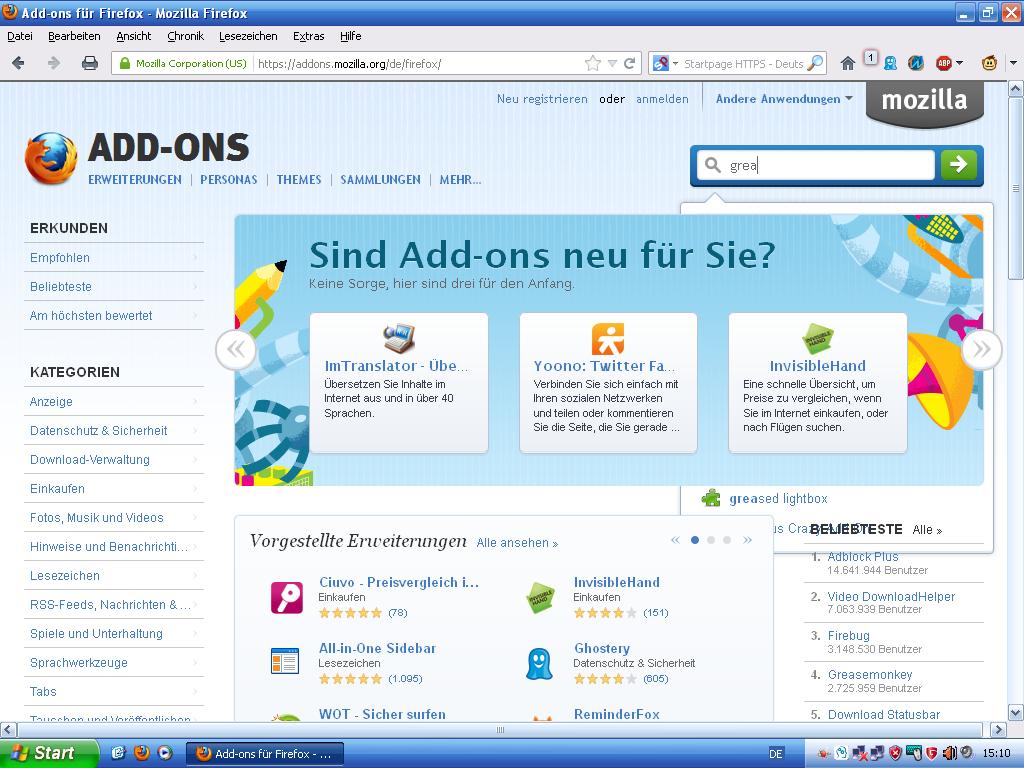Reload the page with the refresh icon
This screenshot has width=1024, height=768.
point(630,63)
